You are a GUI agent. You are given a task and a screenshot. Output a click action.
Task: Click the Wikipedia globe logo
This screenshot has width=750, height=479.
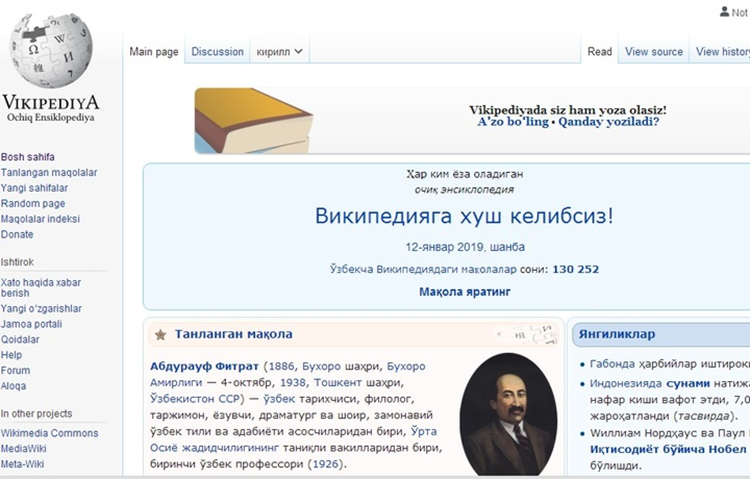51,50
